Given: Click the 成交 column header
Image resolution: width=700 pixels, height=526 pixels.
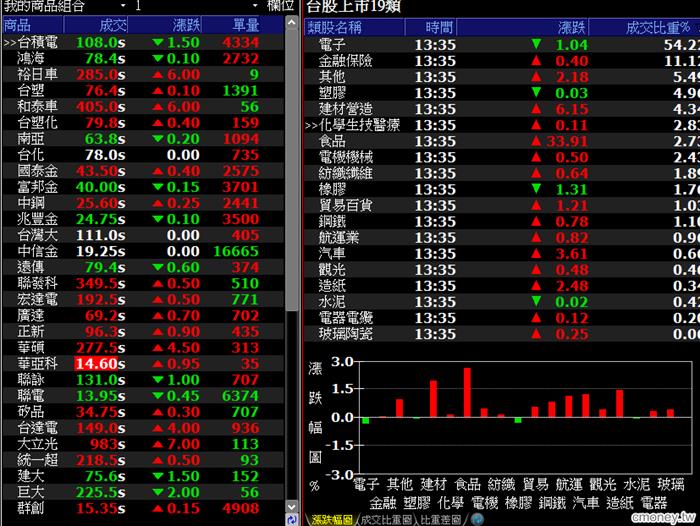Looking at the screenshot, I should (96, 25).
